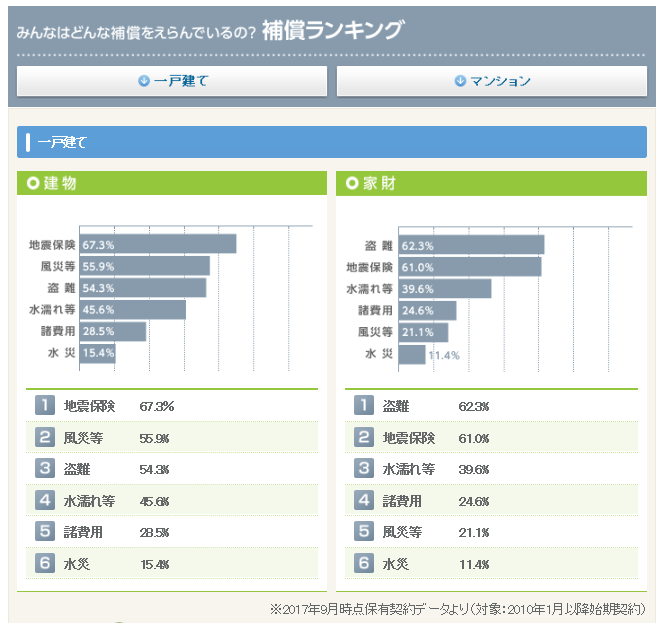
Task: Click the 11.4% 水災 bar in 家財 chart
Action: [x=412, y=354]
